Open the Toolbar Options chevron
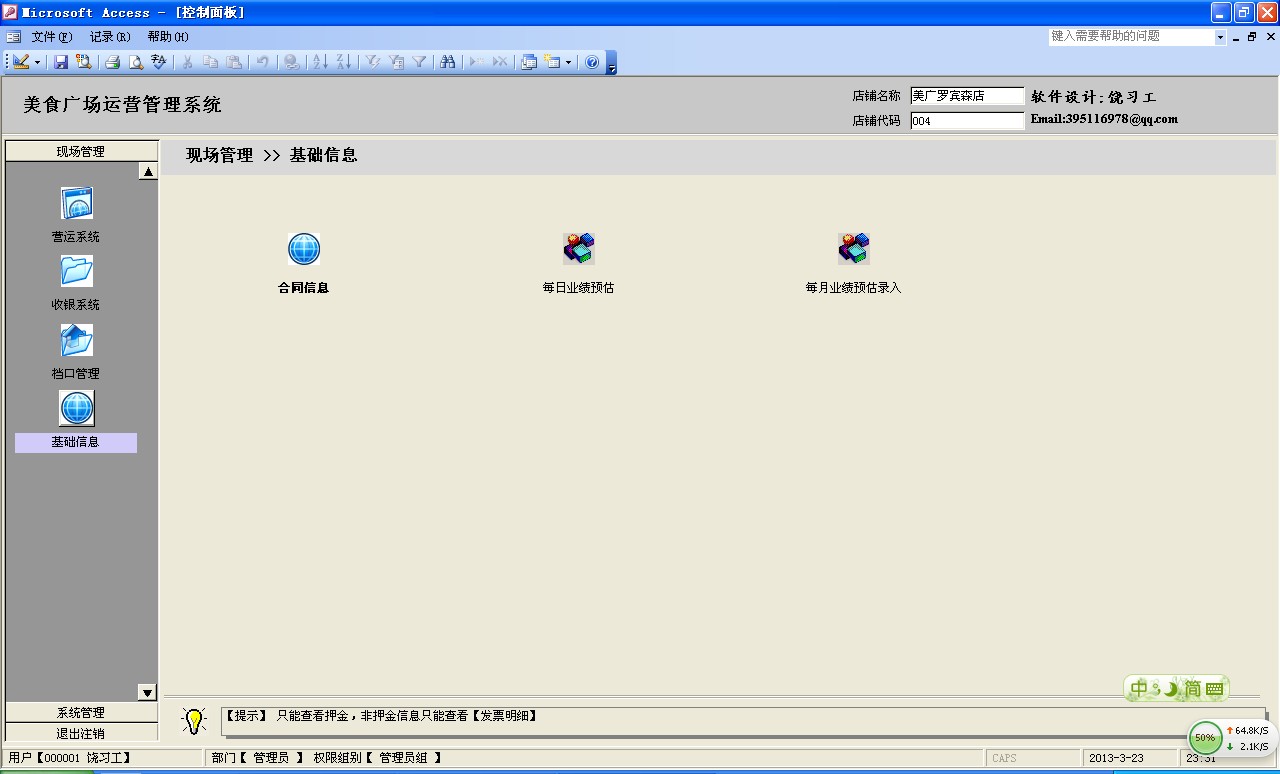The image size is (1280, 774). tap(612, 63)
